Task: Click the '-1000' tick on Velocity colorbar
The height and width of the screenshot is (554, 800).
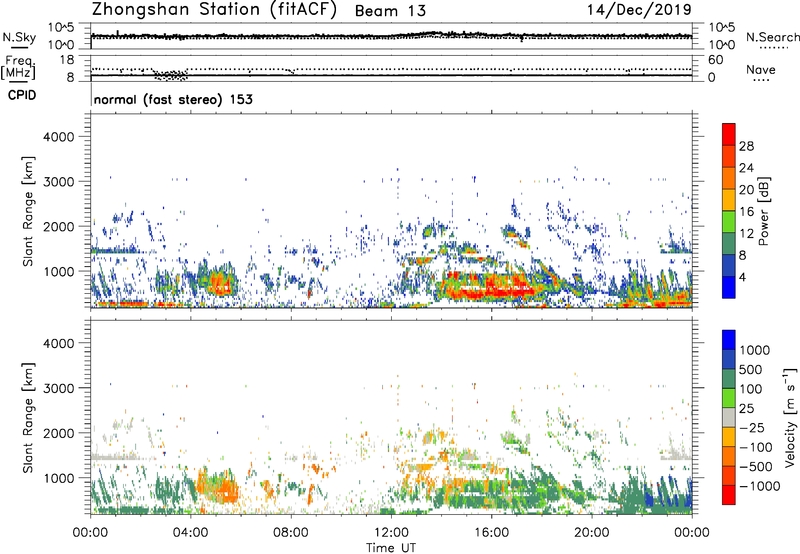Action: tap(759, 486)
